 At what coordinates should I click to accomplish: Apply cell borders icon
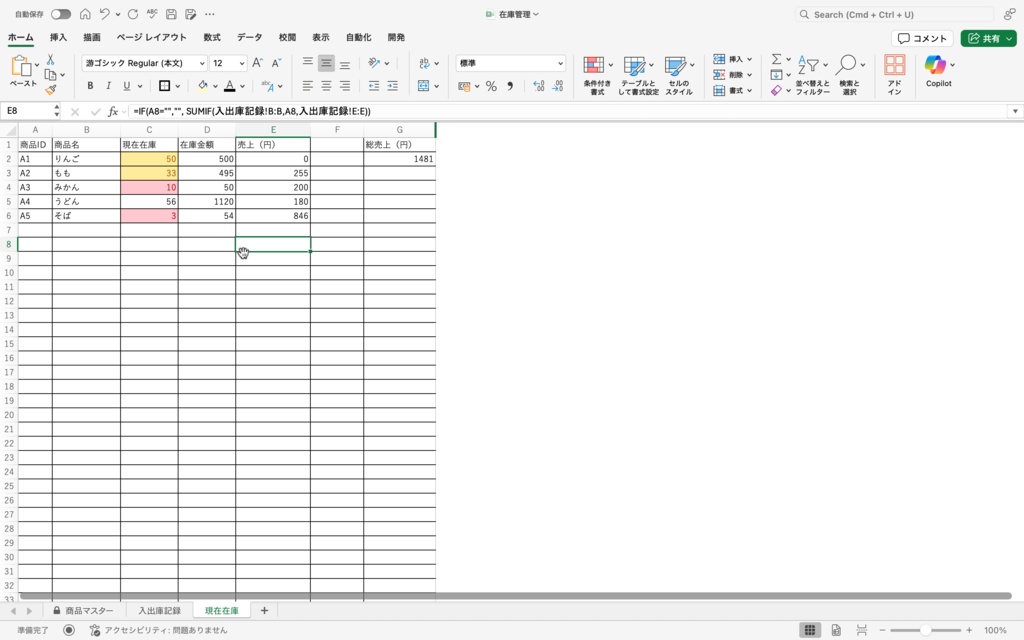[165, 86]
